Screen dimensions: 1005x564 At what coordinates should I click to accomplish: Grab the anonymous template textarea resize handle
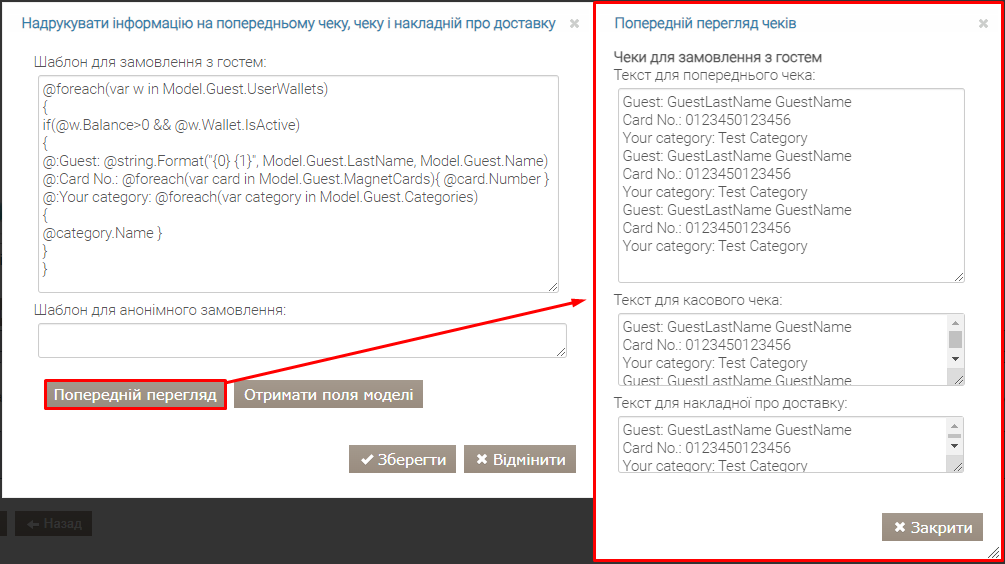561,352
